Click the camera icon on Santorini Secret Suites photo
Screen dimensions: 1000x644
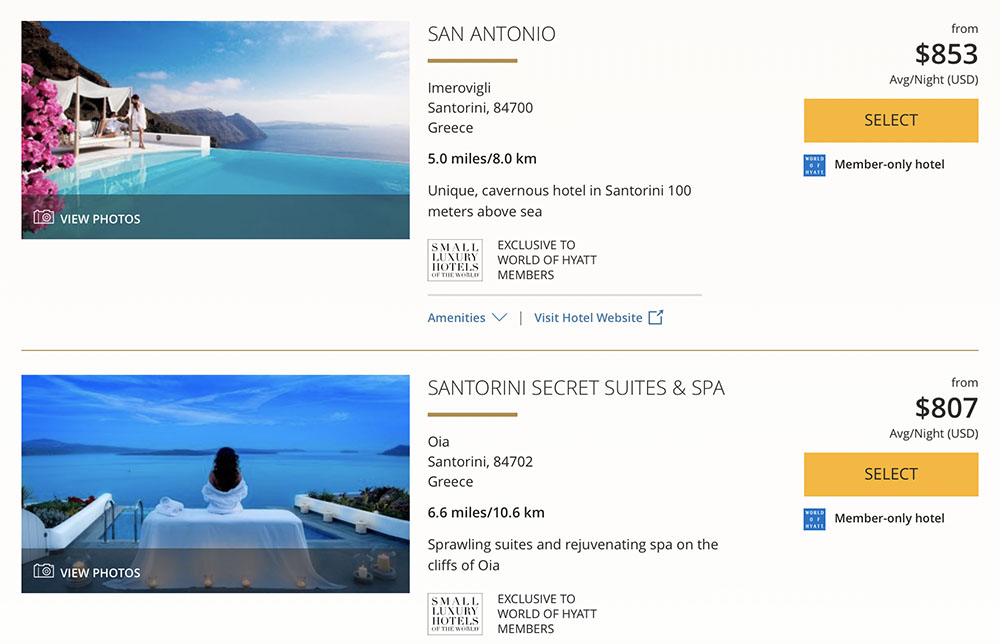(43, 571)
